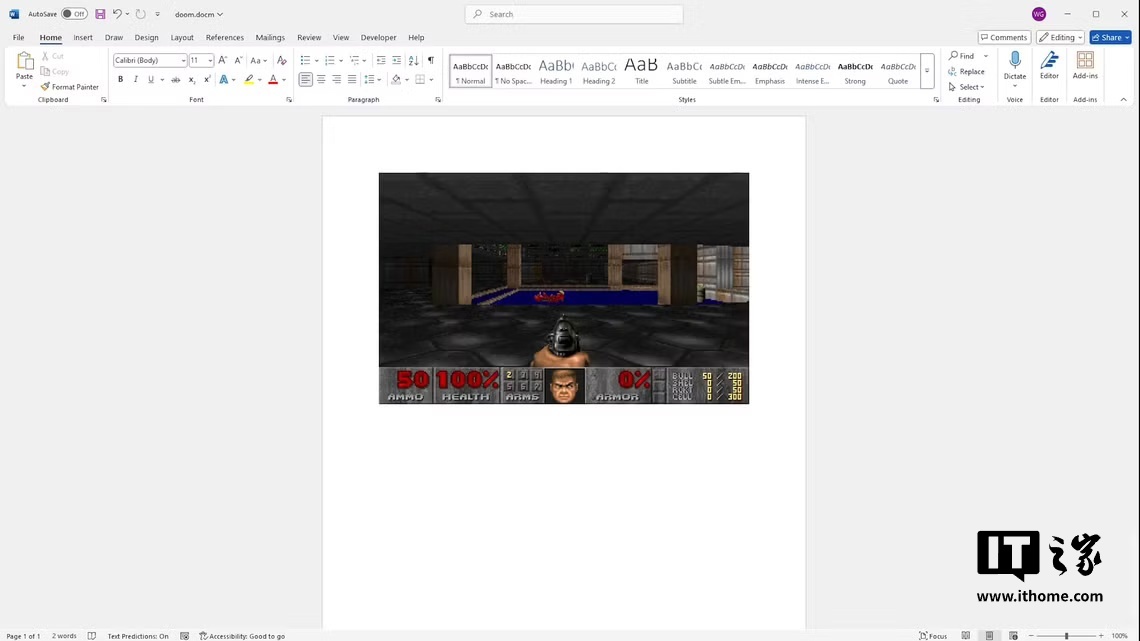
Task: Center align the paragraph
Action: [x=321, y=79]
